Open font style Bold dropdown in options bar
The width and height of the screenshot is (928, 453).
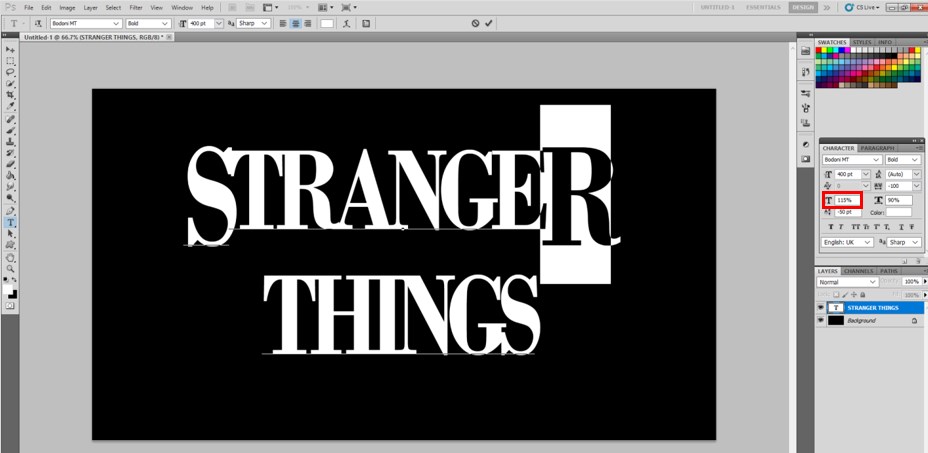click(166, 23)
